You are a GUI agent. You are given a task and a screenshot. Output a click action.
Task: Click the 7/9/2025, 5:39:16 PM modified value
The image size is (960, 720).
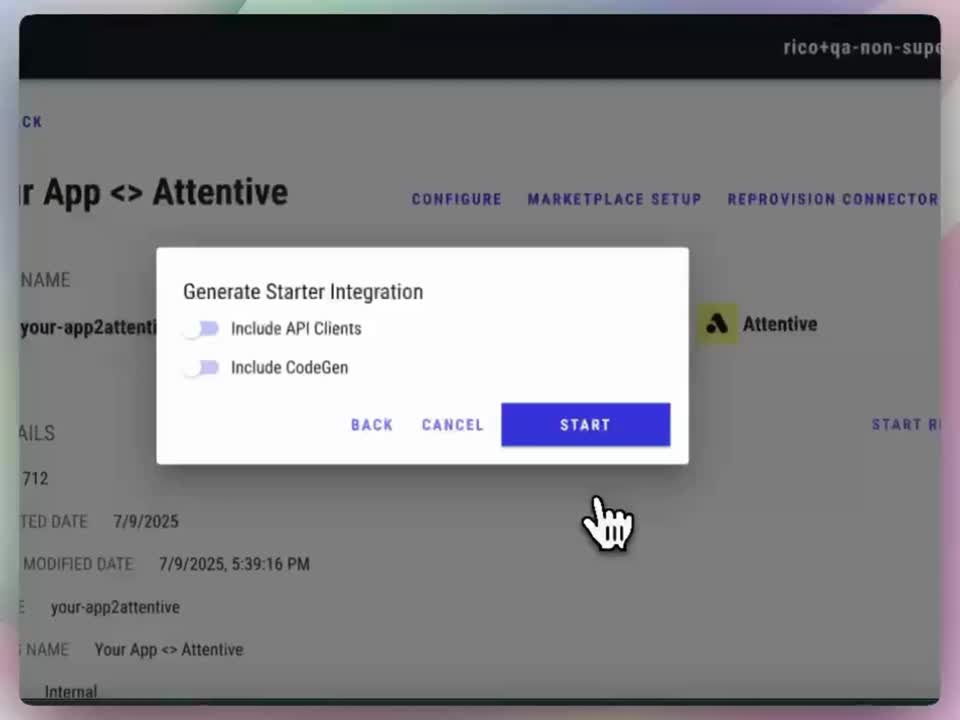tap(234, 564)
